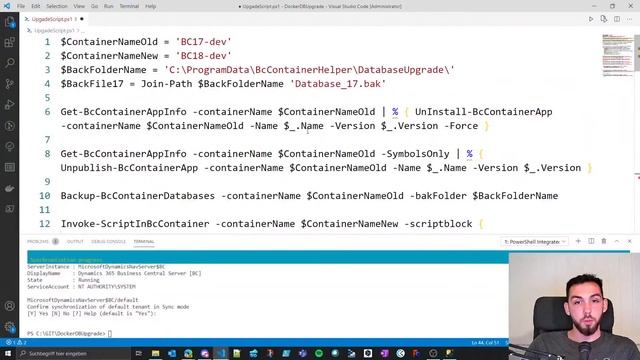This screenshot has width=640, height=360.
Task: Open Task View in taskbar
Action: (x=138, y=353)
